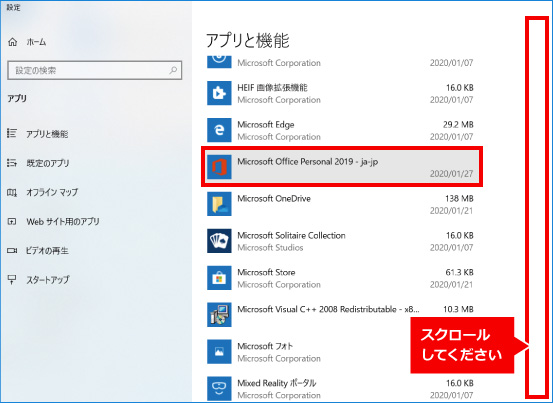
Task: Click Microsoft フォト app icon
Action: (x=219, y=352)
